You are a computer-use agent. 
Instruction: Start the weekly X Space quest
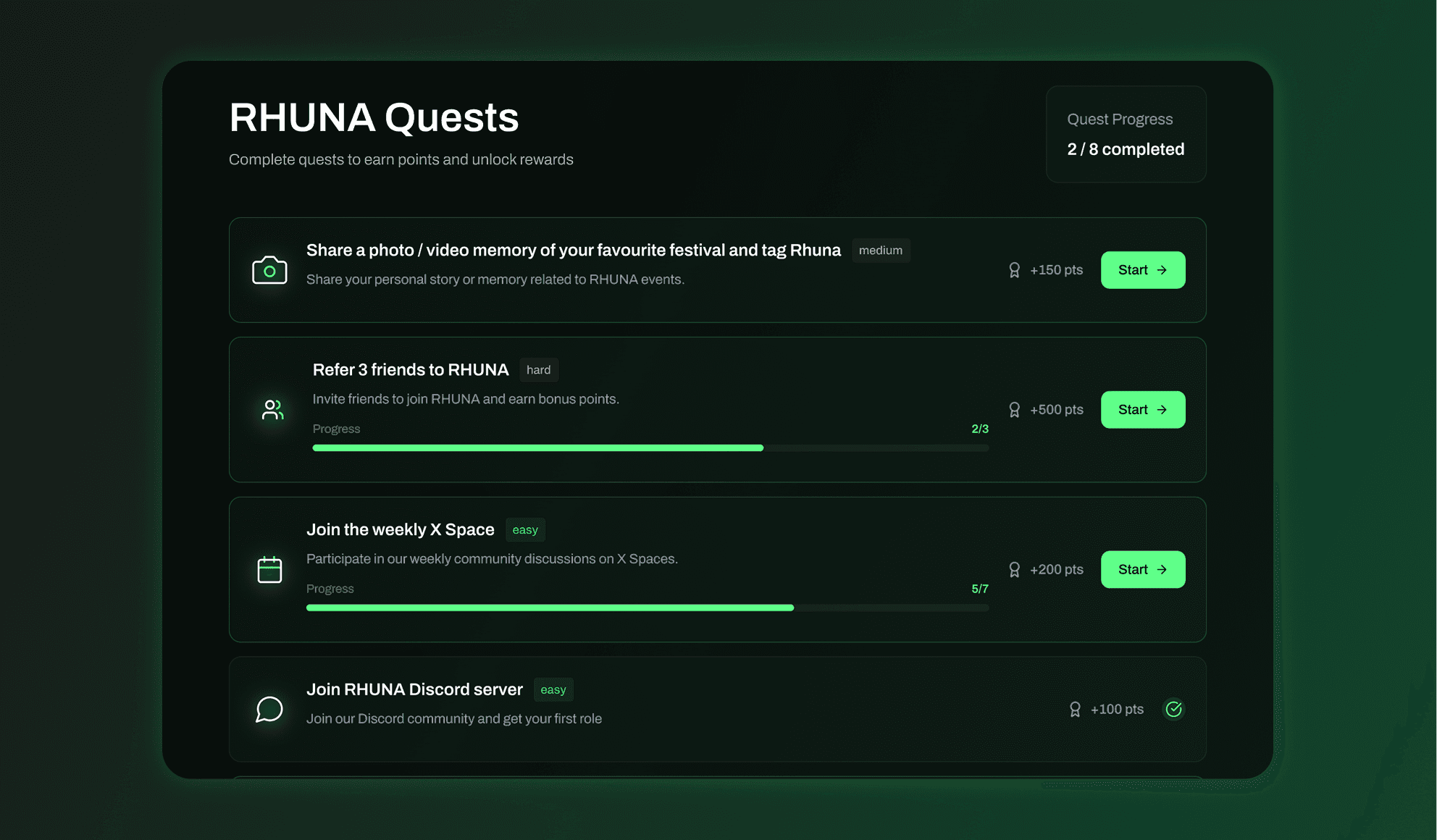point(1143,570)
